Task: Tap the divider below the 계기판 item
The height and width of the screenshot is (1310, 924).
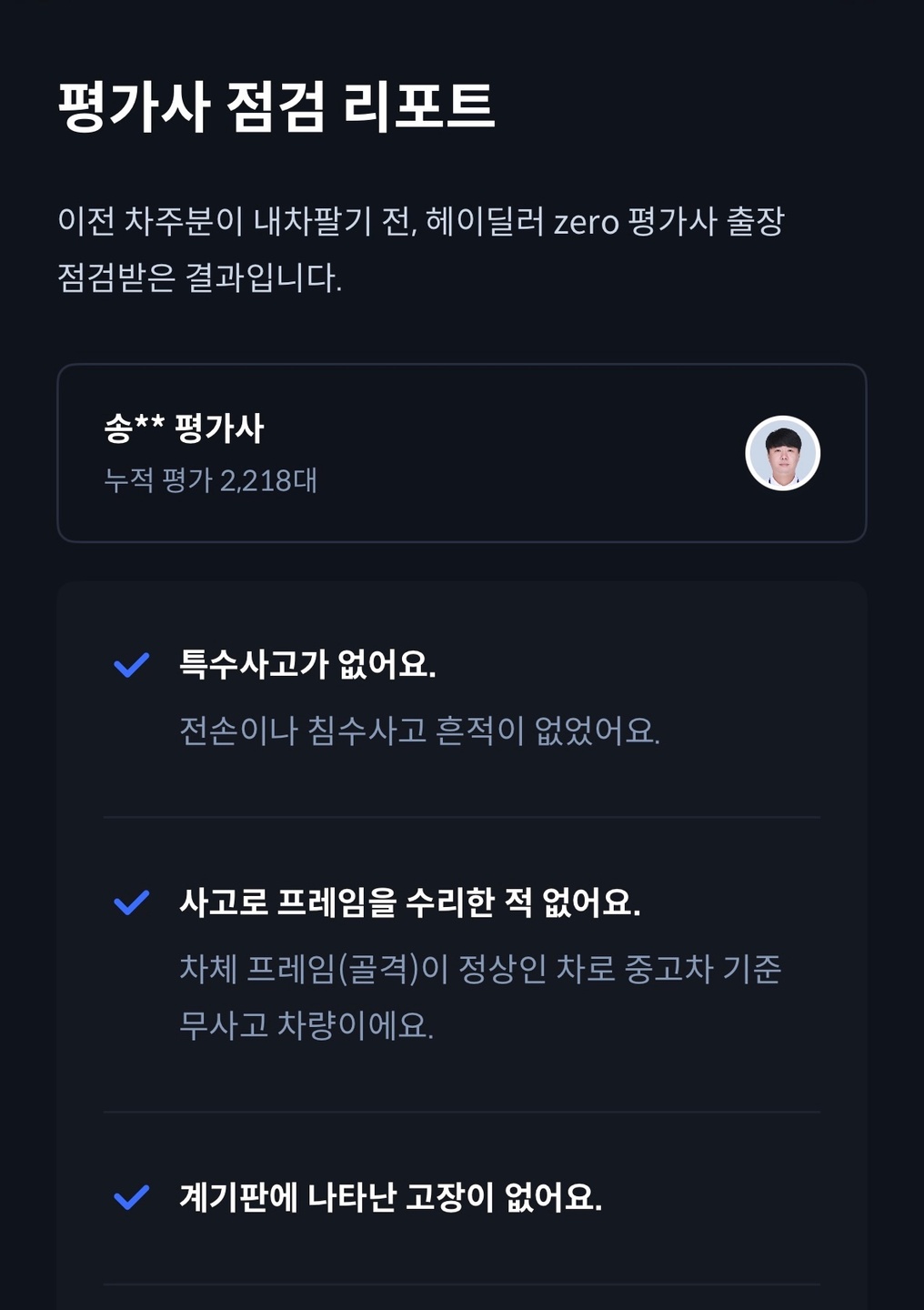Action: (462, 1285)
